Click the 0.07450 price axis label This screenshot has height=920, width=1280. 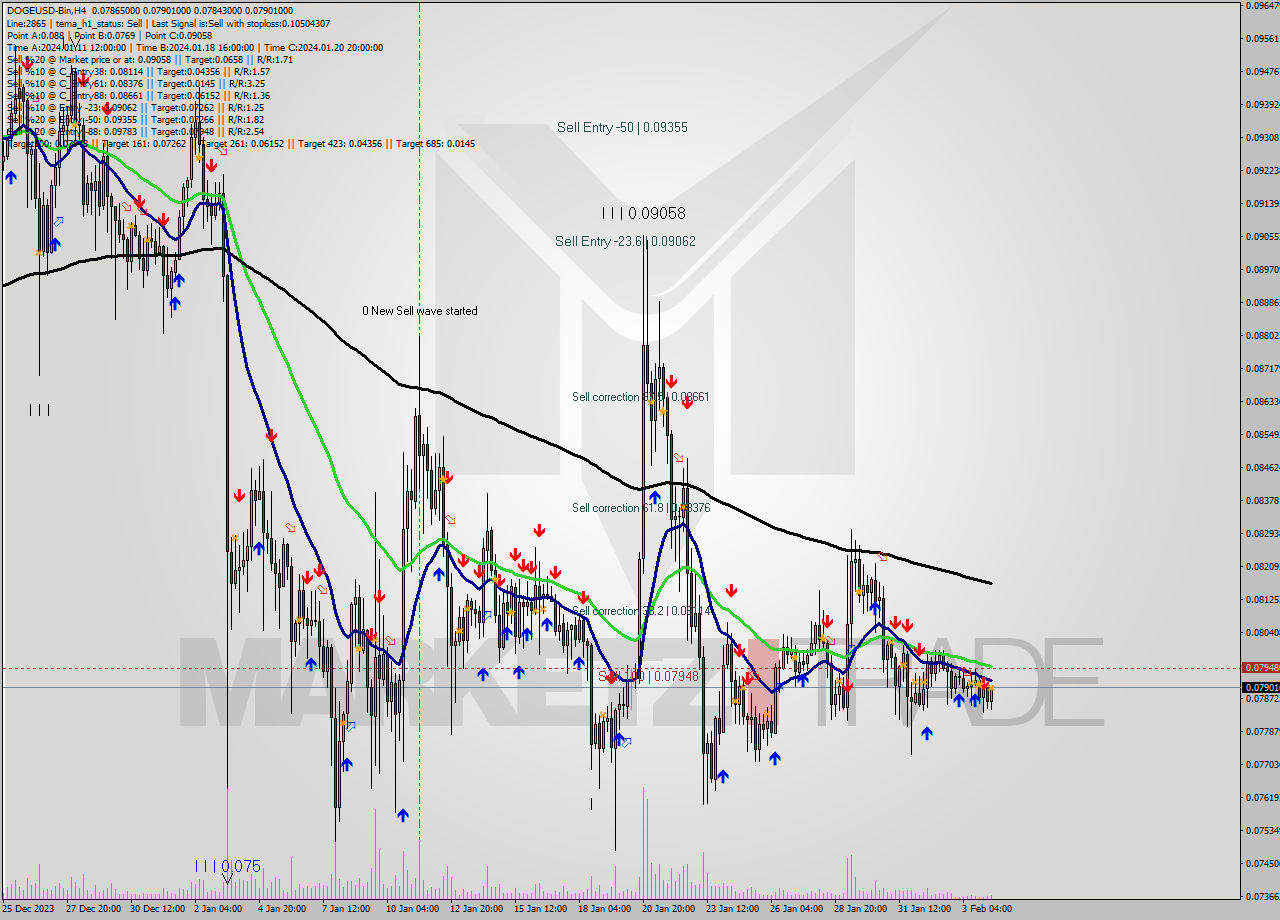pos(1261,863)
